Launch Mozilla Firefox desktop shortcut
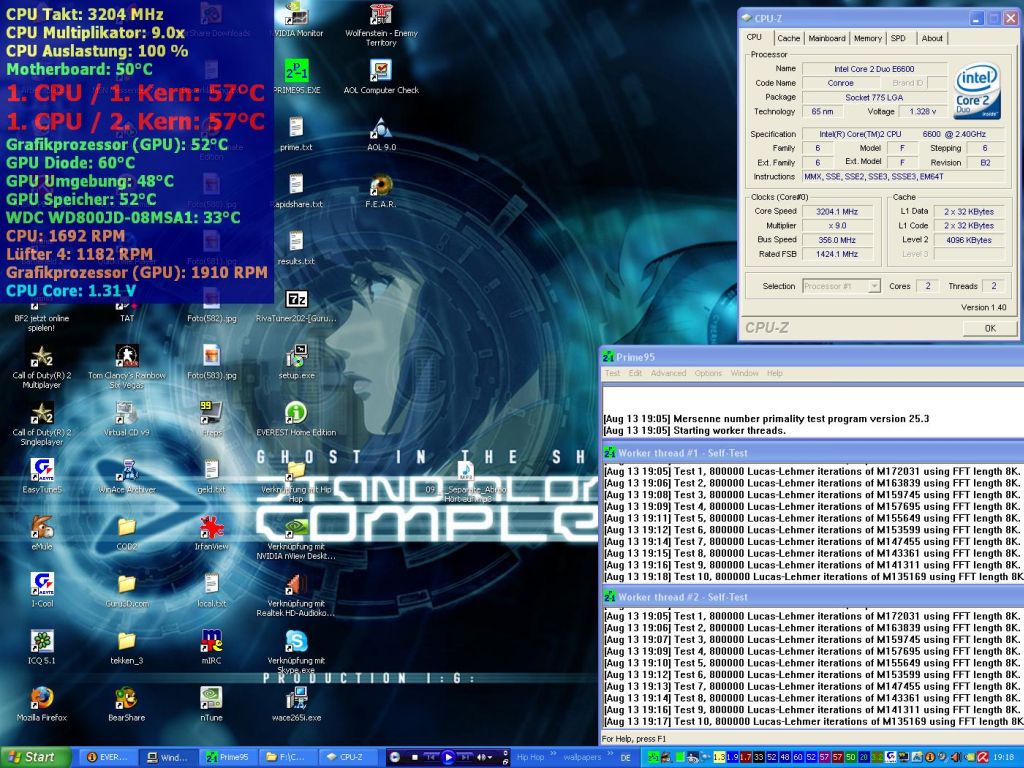 42,703
